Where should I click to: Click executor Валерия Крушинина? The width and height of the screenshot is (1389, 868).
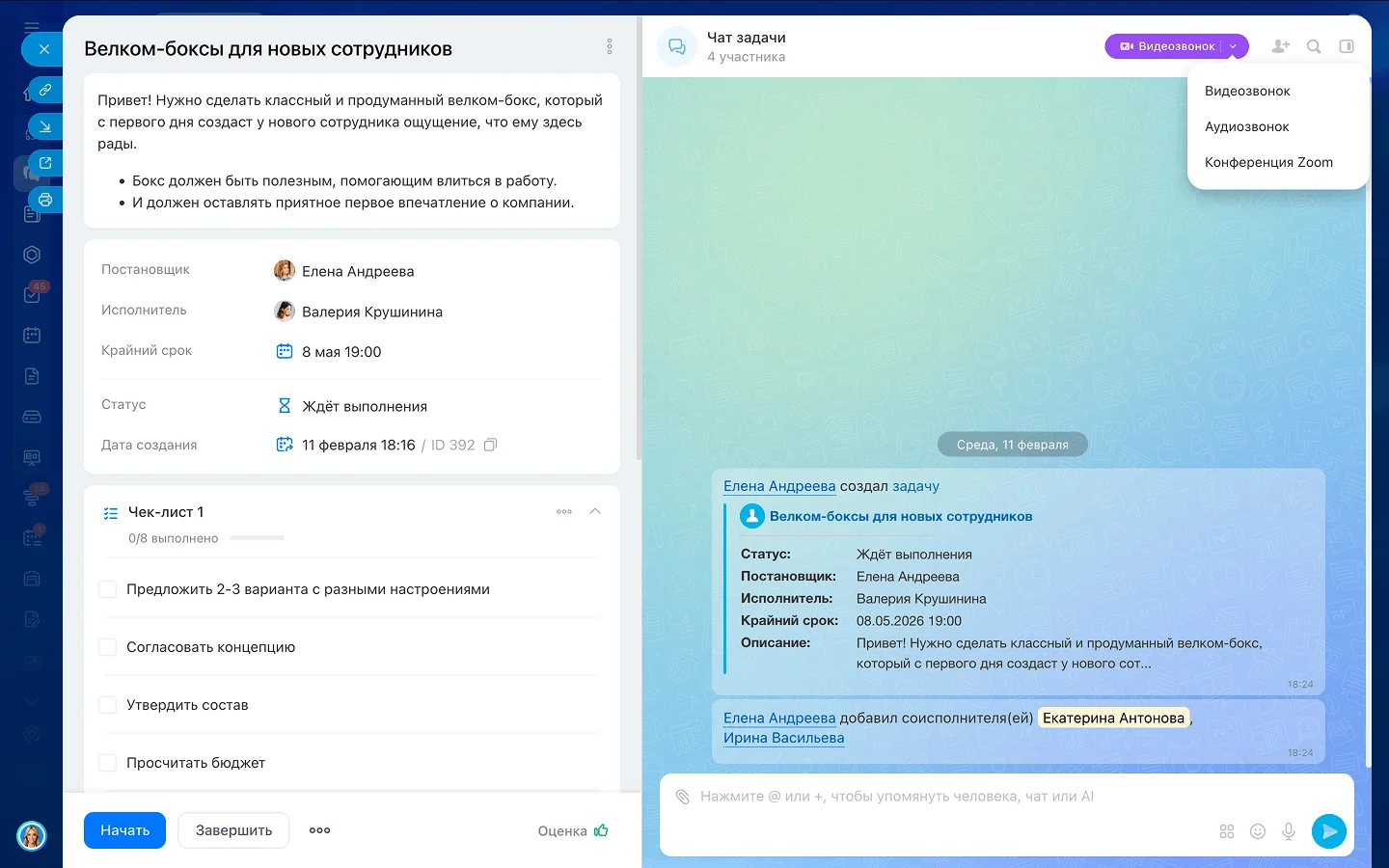[372, 312]
